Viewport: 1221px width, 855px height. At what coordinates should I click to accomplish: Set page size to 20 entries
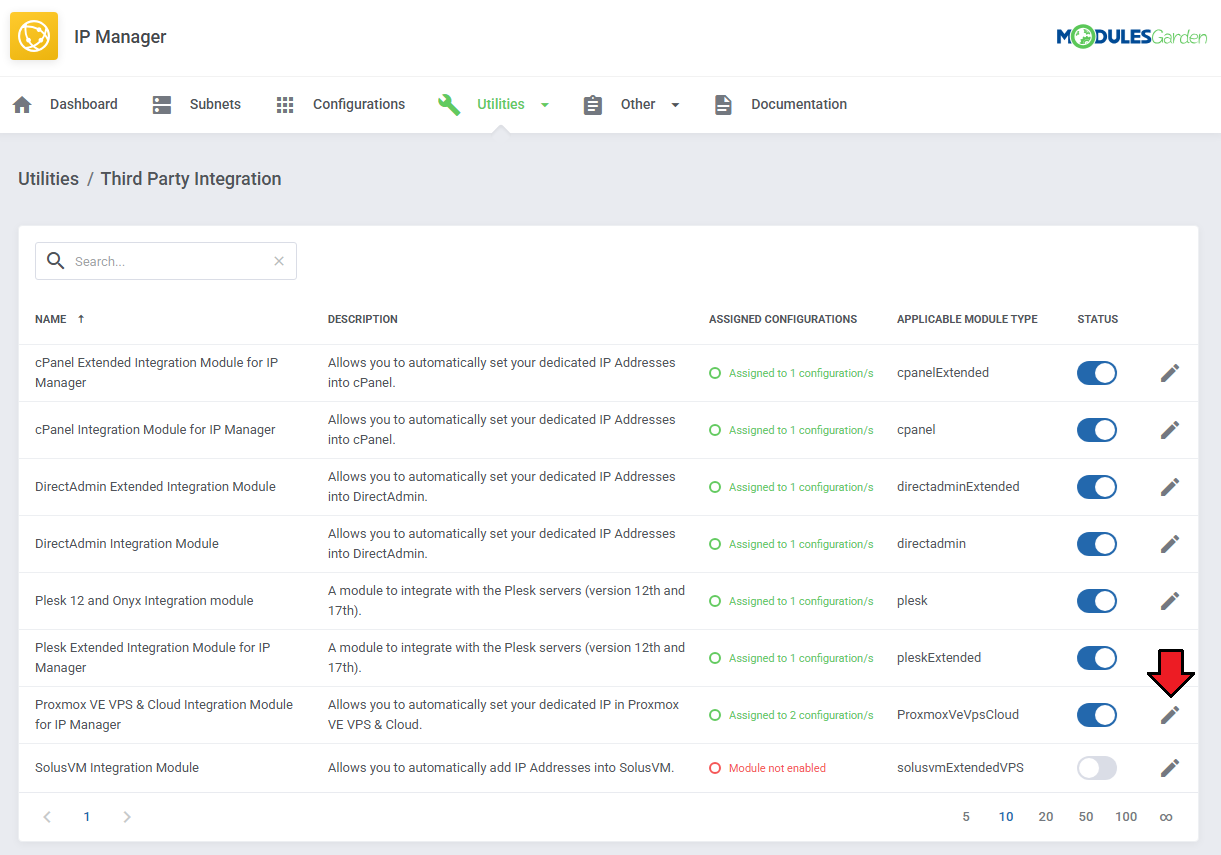[x=1045, y=817]
